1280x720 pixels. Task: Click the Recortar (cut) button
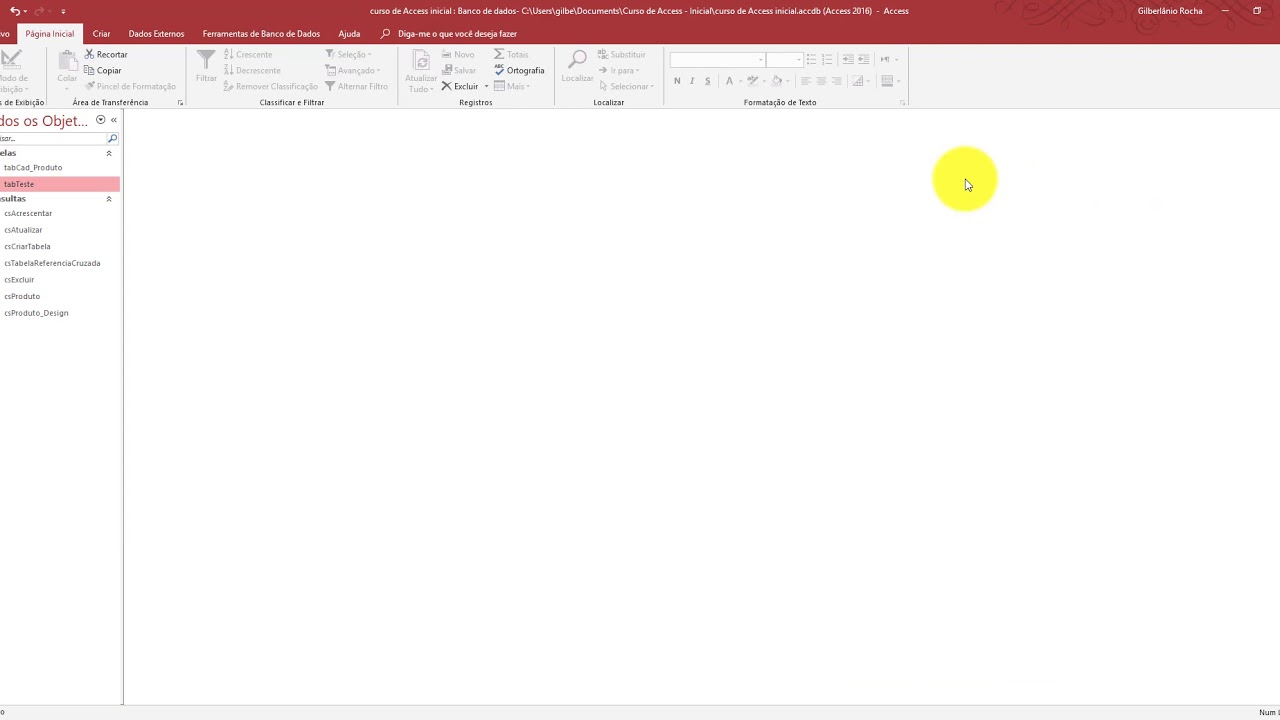point(106,54)
